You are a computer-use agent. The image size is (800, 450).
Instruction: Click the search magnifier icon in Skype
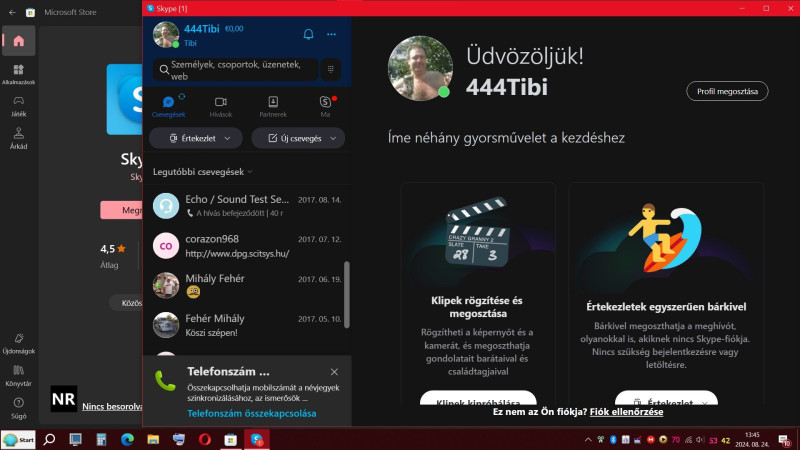pos(164,69)
